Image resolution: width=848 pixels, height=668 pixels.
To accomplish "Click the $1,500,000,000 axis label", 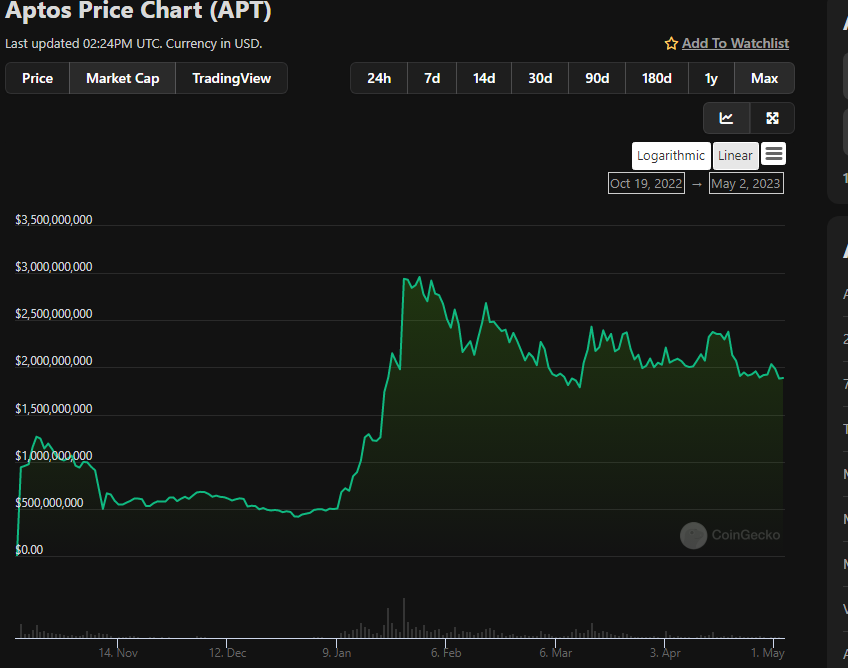I will 54,408.
